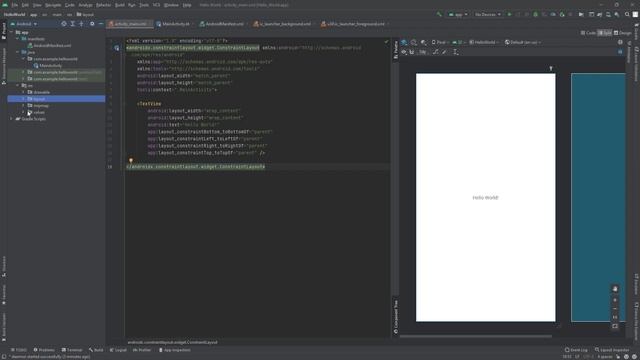Image resolution: width=640 pixels, height=360 pixels.
Task: Click the default margins value button
Action: 423,52
